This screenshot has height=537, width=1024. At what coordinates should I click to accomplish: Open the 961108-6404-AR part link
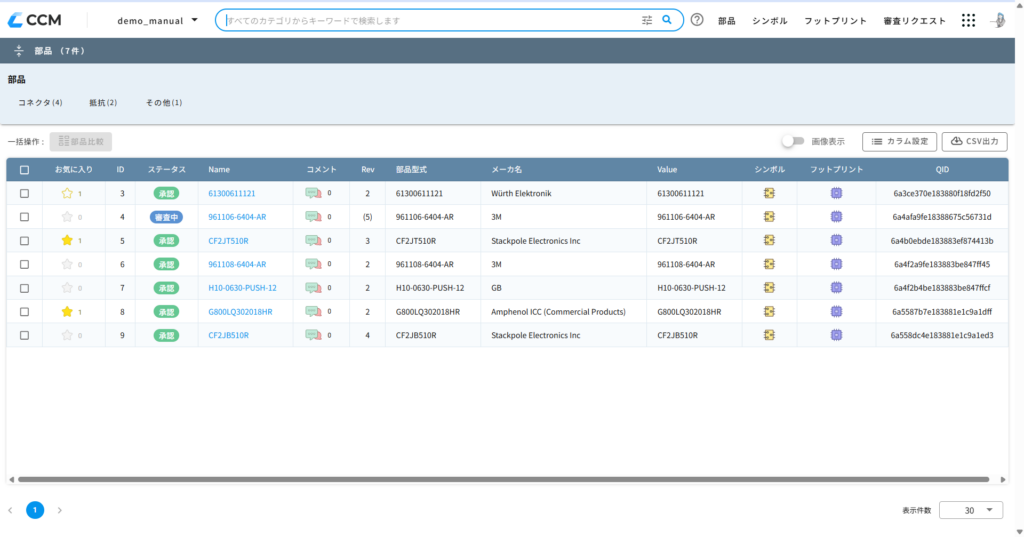(x=237, y=265)
